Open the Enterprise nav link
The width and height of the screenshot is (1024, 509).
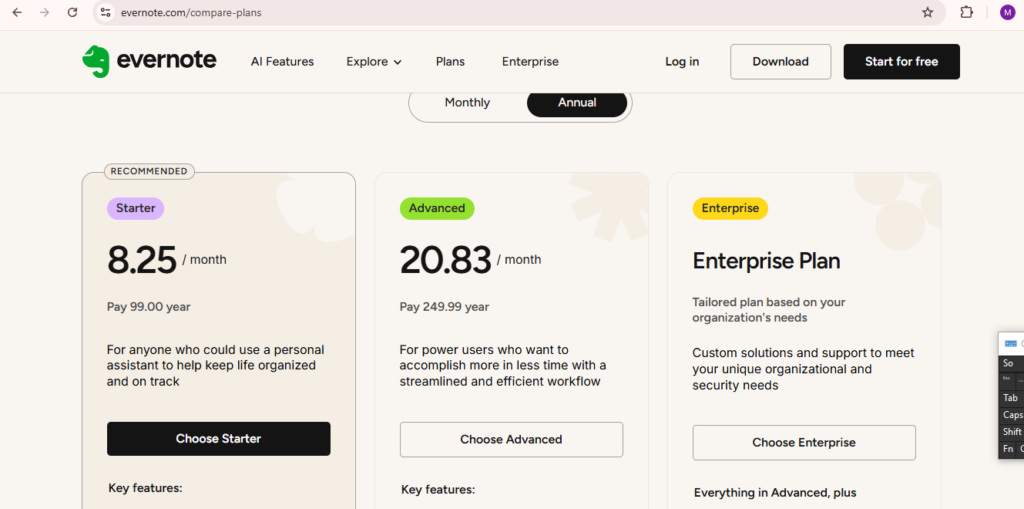point(530,61)
